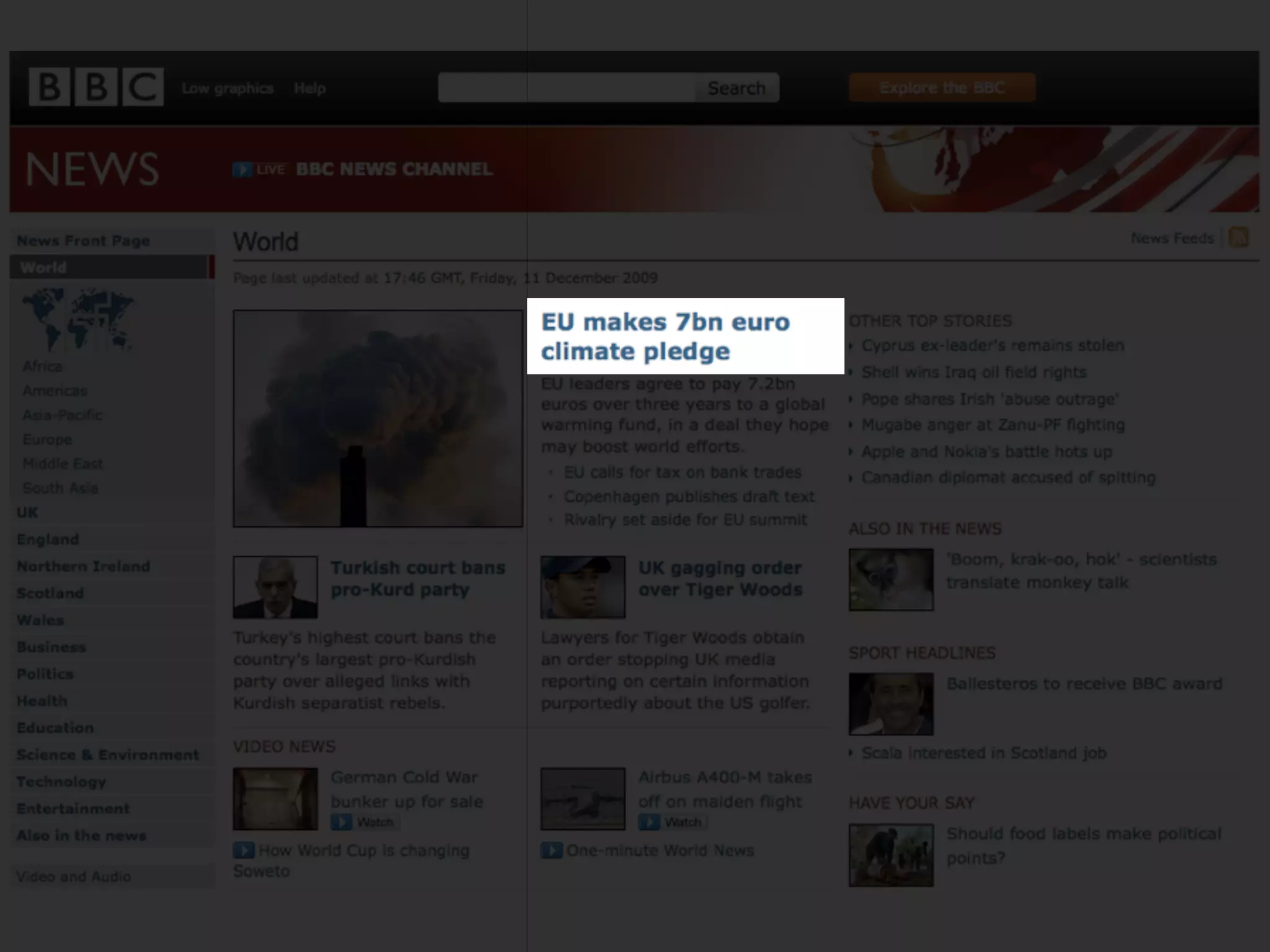
Task: Click the smoke stack main story image
Action: click(378, 419)
